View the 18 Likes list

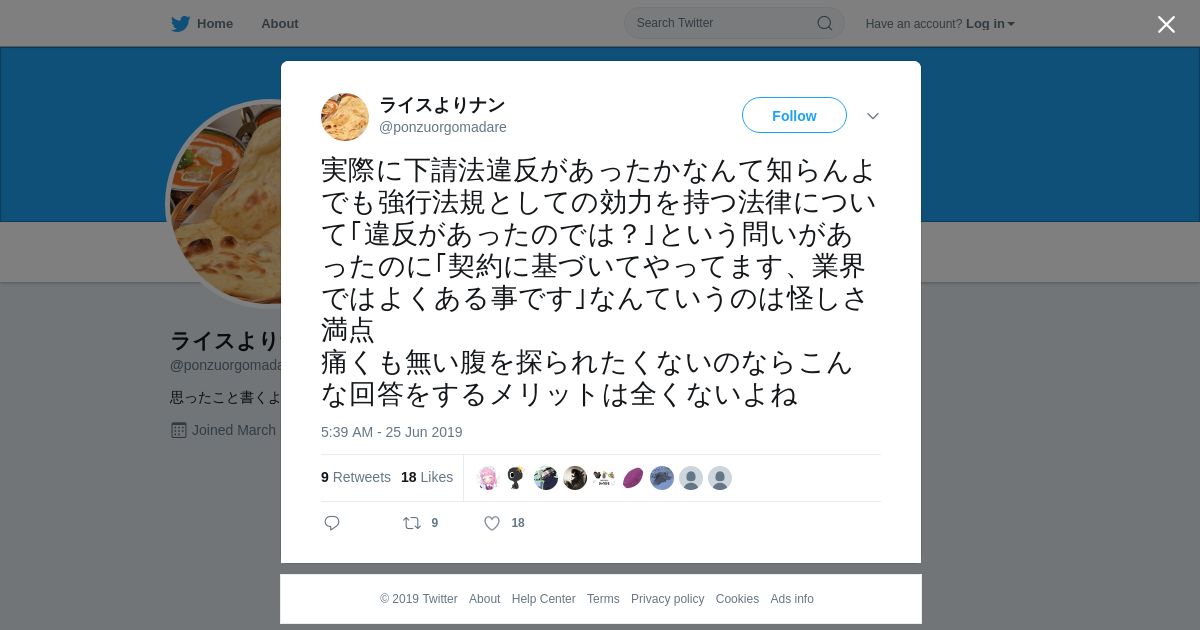[427, 477]
